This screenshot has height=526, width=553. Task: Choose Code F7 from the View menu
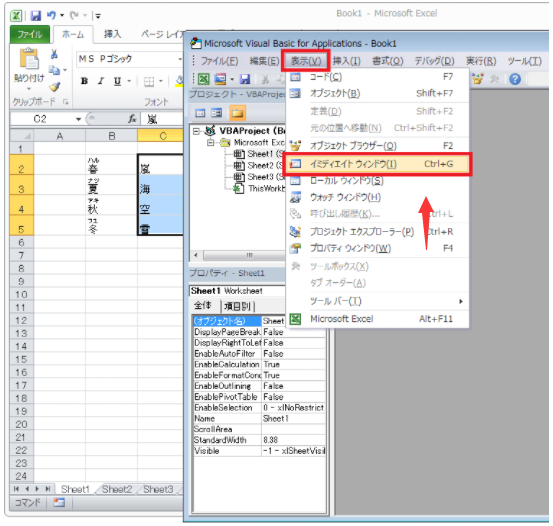coord(377,77)
